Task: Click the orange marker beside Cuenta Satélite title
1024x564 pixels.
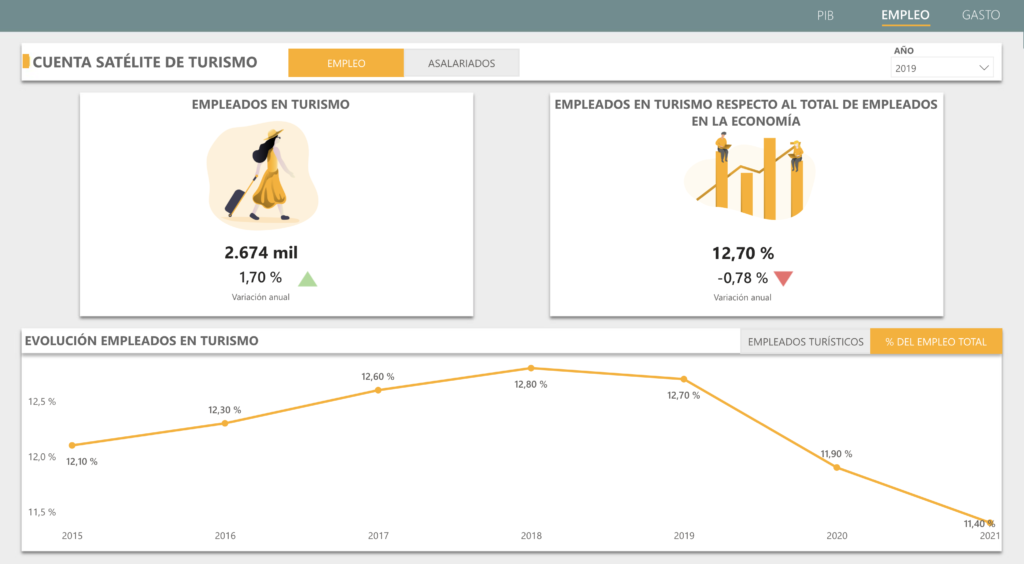Action: pos(26,62)
